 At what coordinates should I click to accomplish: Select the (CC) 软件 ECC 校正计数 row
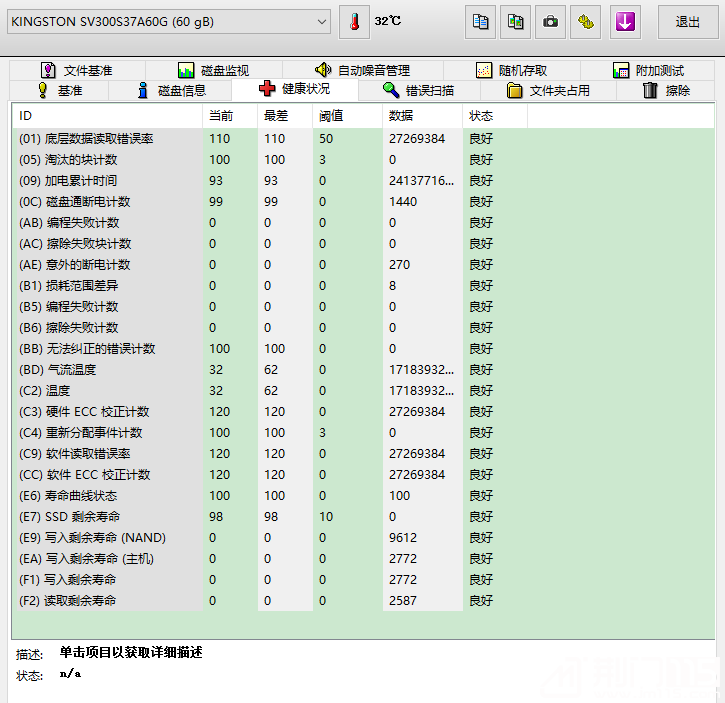coord(363,475)
